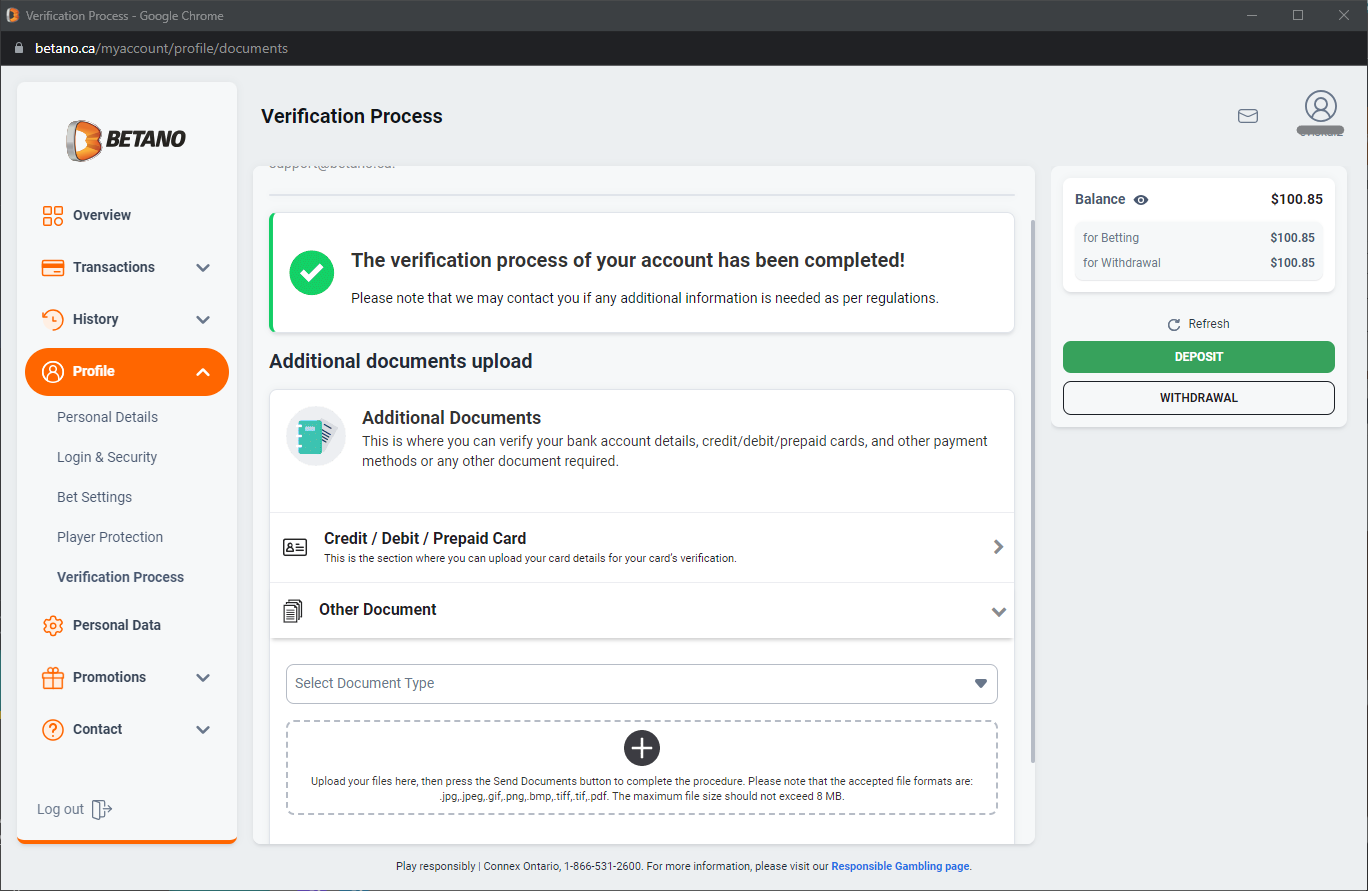
Task: Expand the Contact menu chevron
Action: 203,729
